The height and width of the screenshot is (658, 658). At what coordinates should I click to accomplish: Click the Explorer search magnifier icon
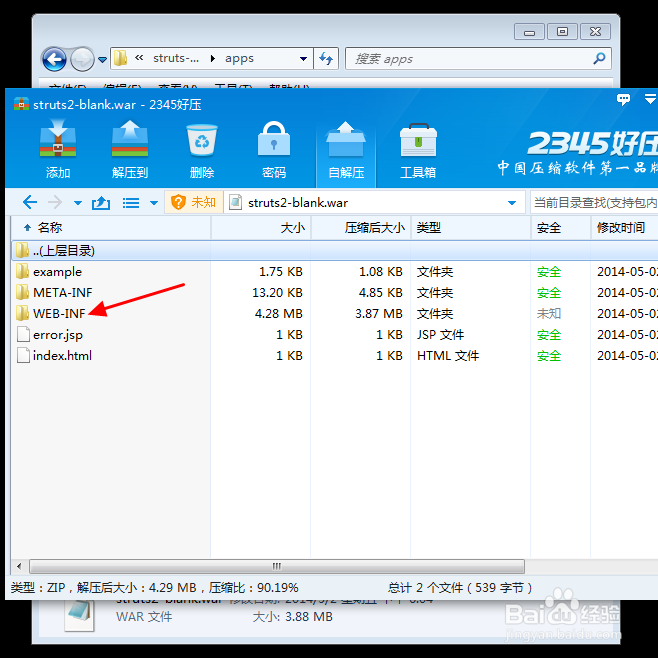coord(599,58)
